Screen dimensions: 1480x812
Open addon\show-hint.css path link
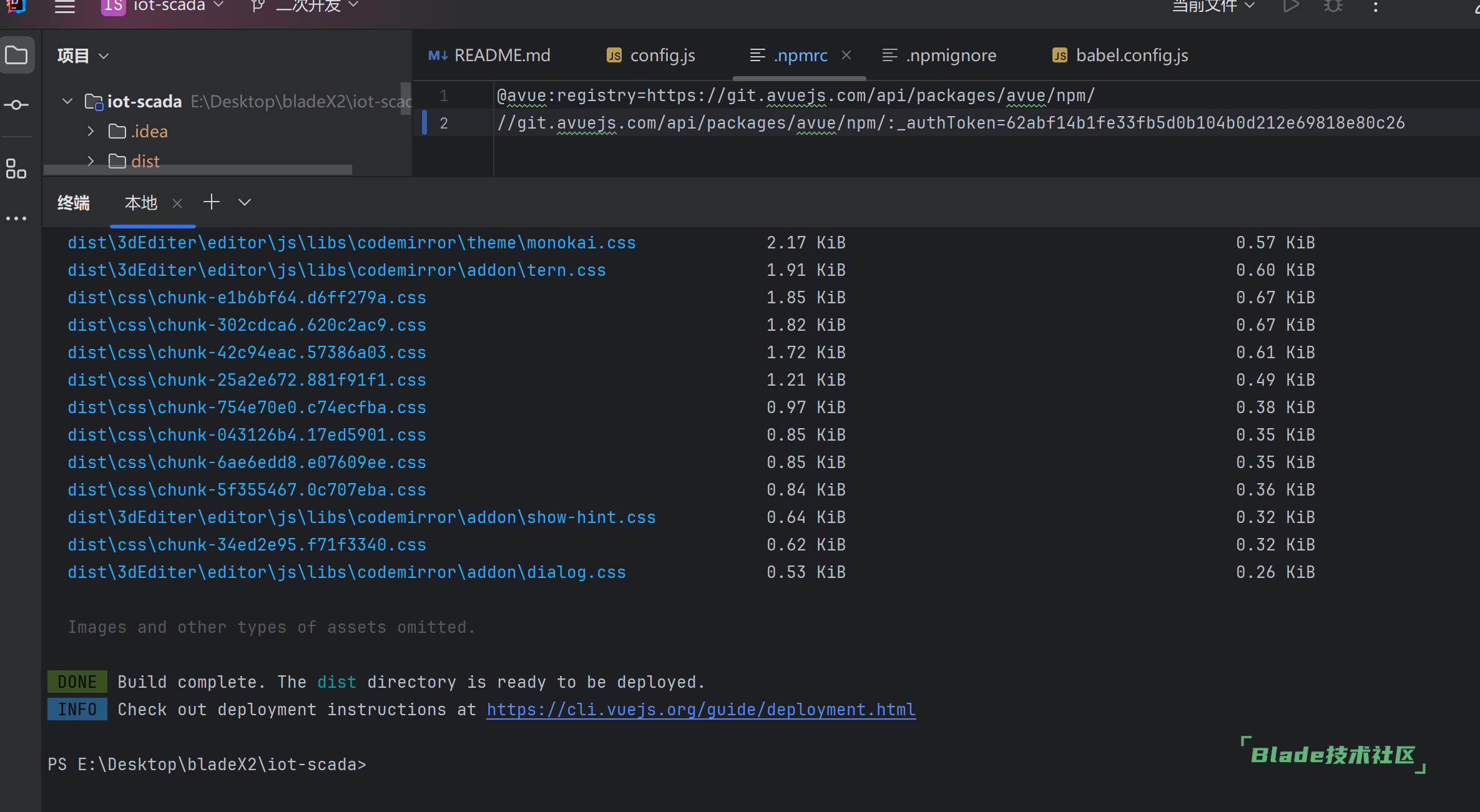tap(361, 517)
